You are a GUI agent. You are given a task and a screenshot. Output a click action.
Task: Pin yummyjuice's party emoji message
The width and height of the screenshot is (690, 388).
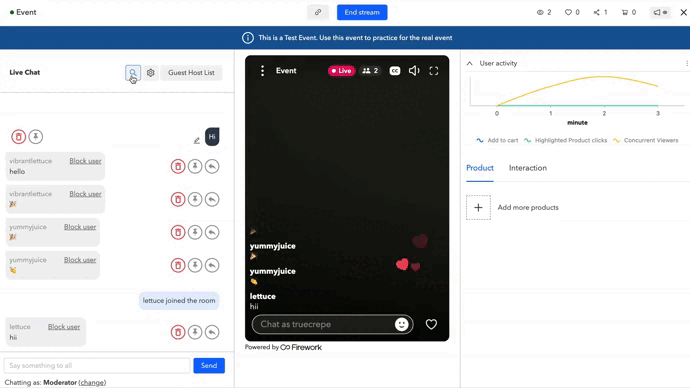(x=195, y=232)
